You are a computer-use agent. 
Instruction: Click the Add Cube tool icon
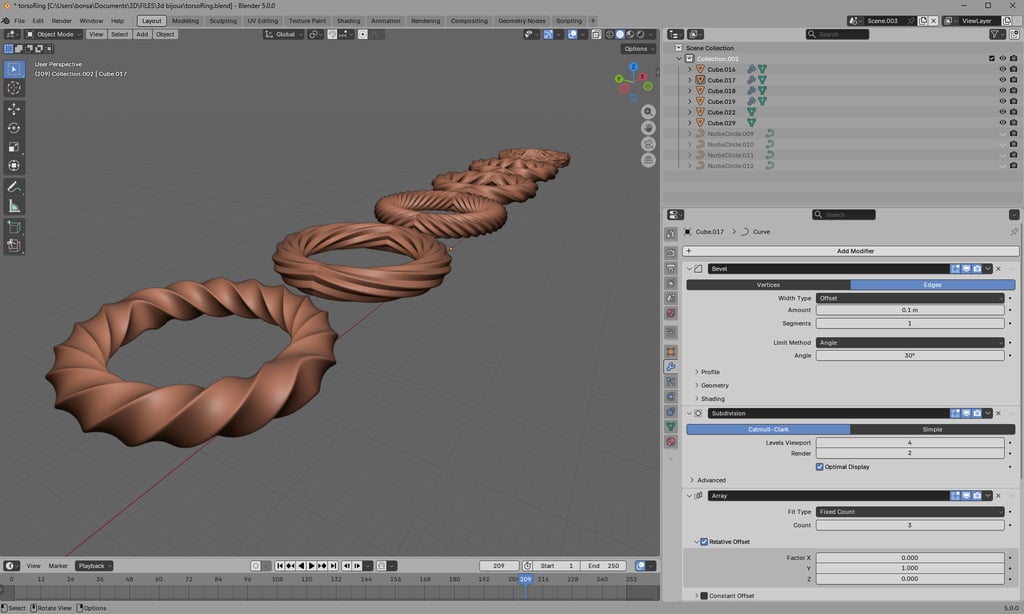[14, 227]
